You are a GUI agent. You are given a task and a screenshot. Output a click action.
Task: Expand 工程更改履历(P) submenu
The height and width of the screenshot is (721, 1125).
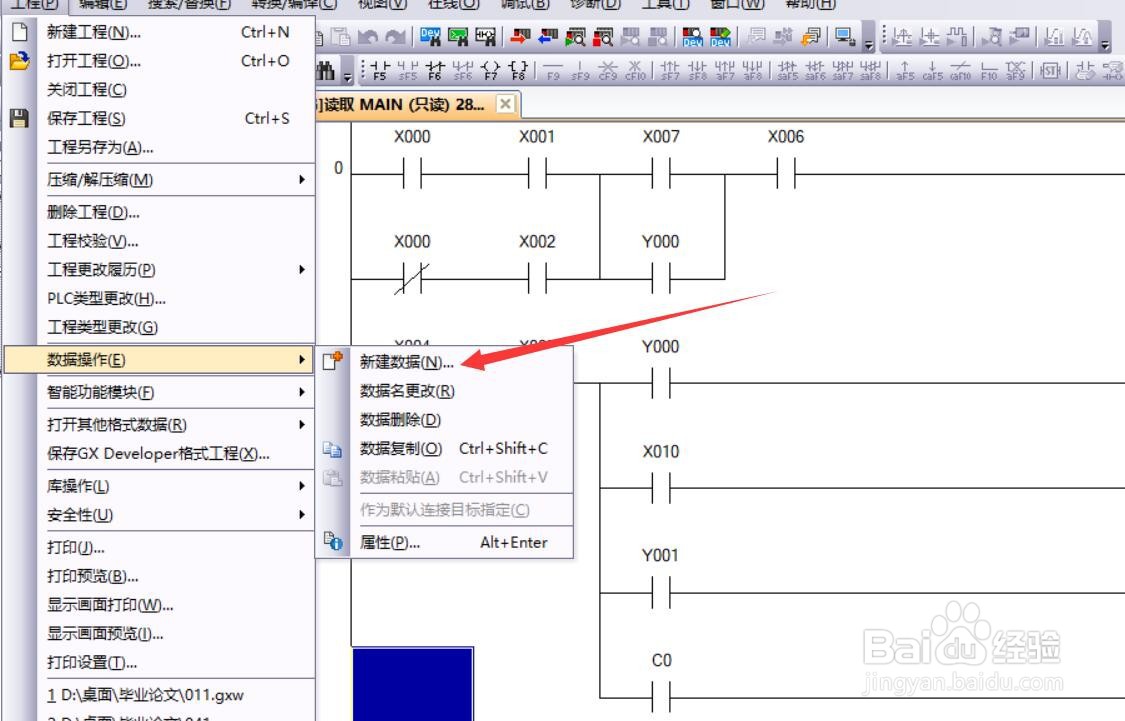[x=159, y=270]
